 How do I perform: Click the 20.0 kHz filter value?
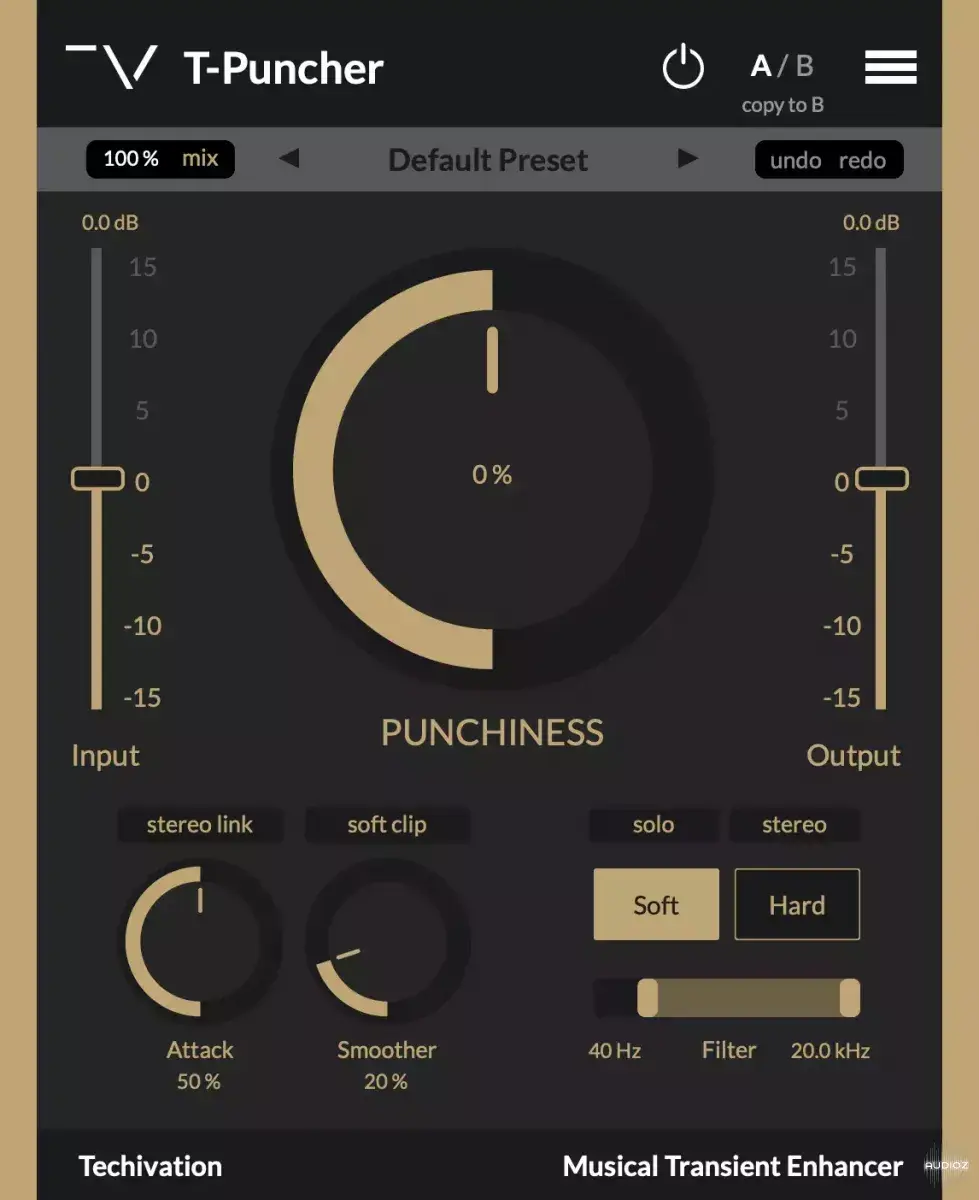830,1051
